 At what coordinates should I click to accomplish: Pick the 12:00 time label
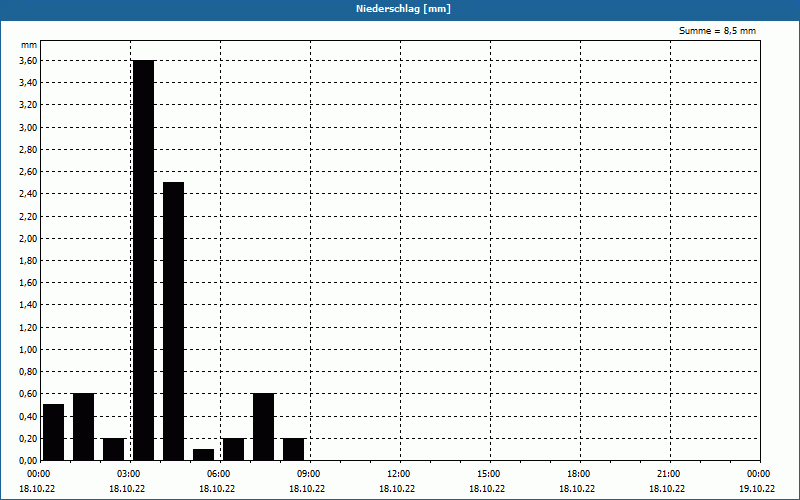coord(399,474)
